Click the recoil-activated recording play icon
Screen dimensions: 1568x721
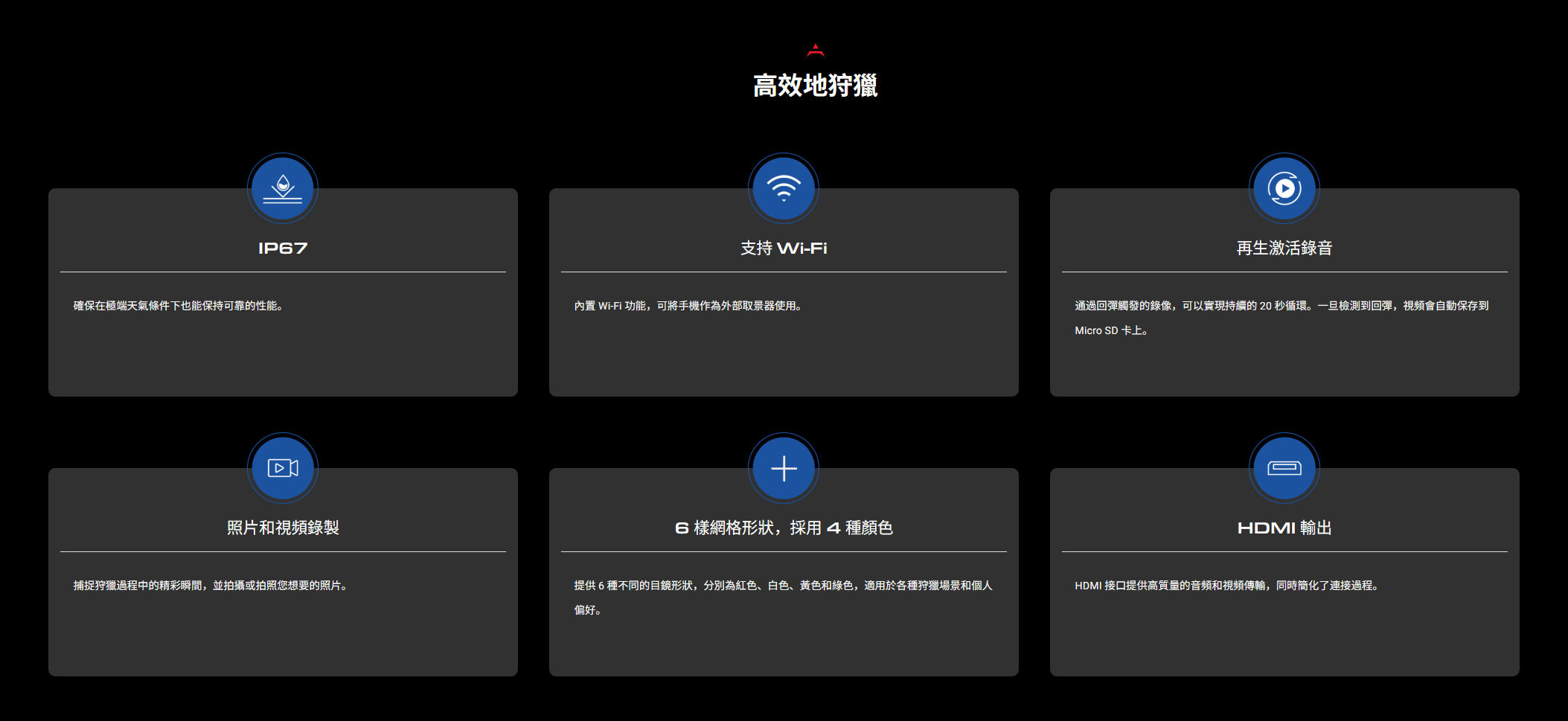(1284, 188)
